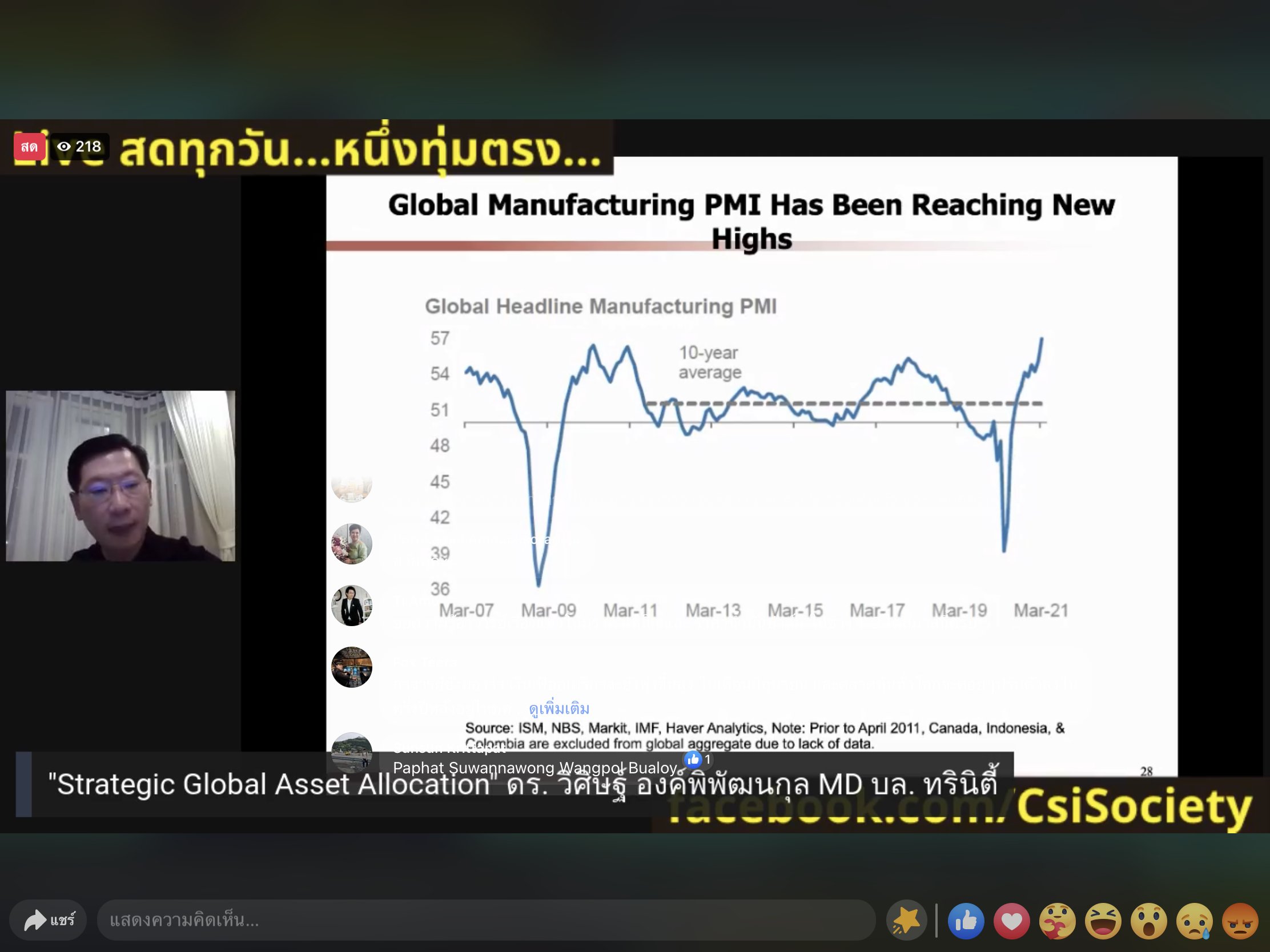Image resolution: width=1270 pixels, height=952 pixels.
Task: Open the man-in-black-suit commenter avatar
Action: [x=352, y=606]
